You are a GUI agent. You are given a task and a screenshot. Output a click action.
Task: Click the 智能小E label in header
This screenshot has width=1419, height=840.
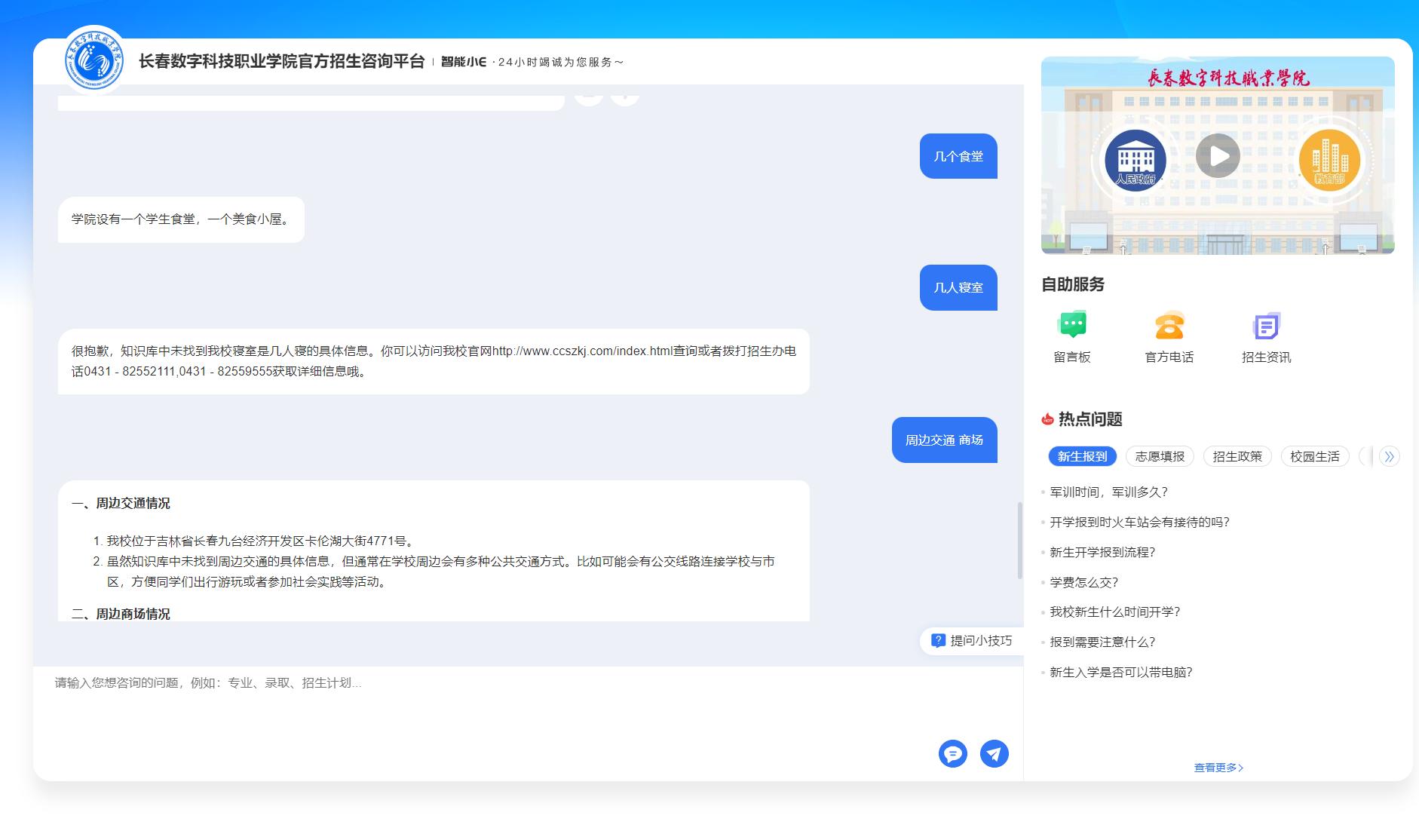[464, 62]
